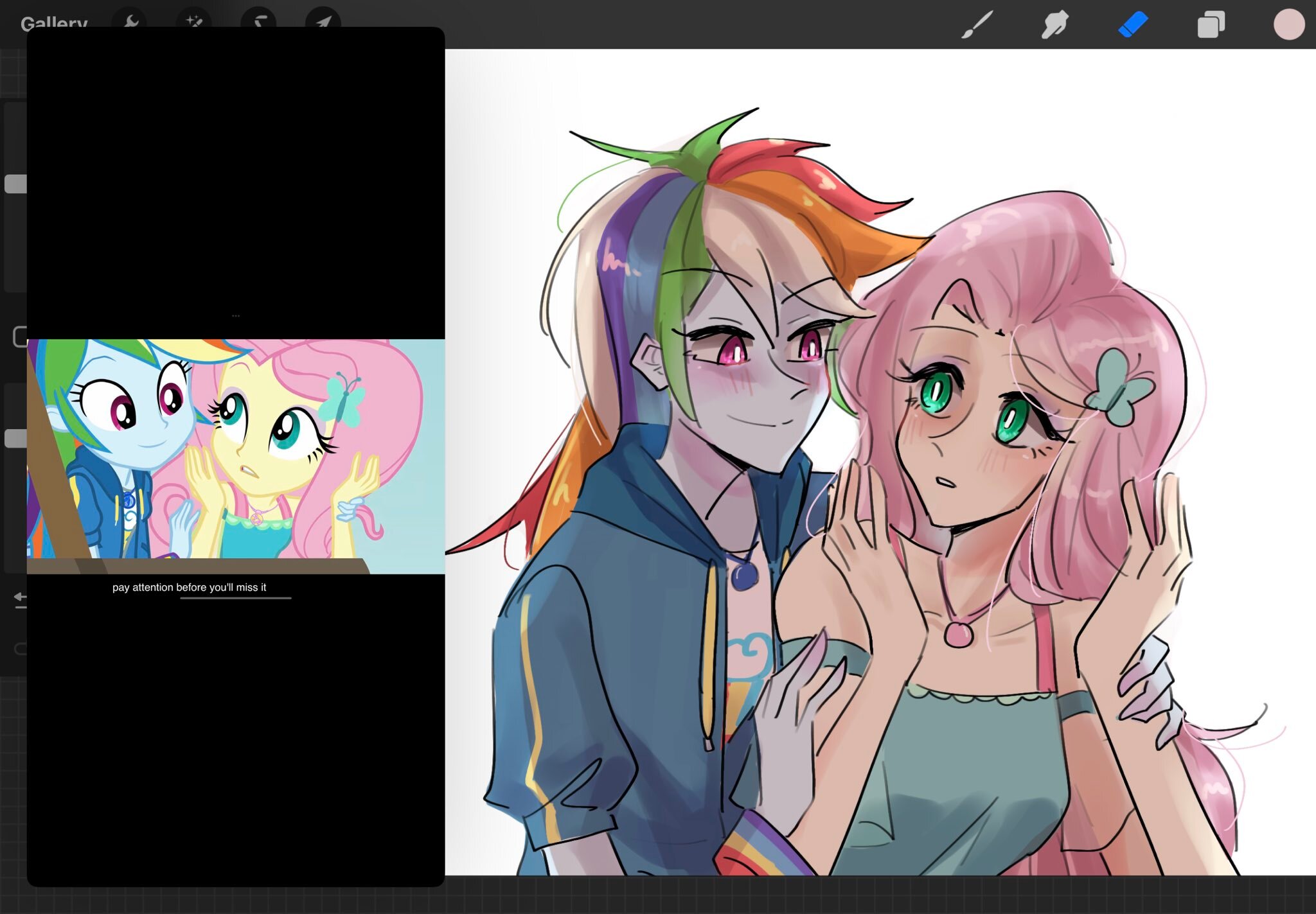
Task: Select the Eraser tool
Action: pyautogui.click(x=1132, y=24)
